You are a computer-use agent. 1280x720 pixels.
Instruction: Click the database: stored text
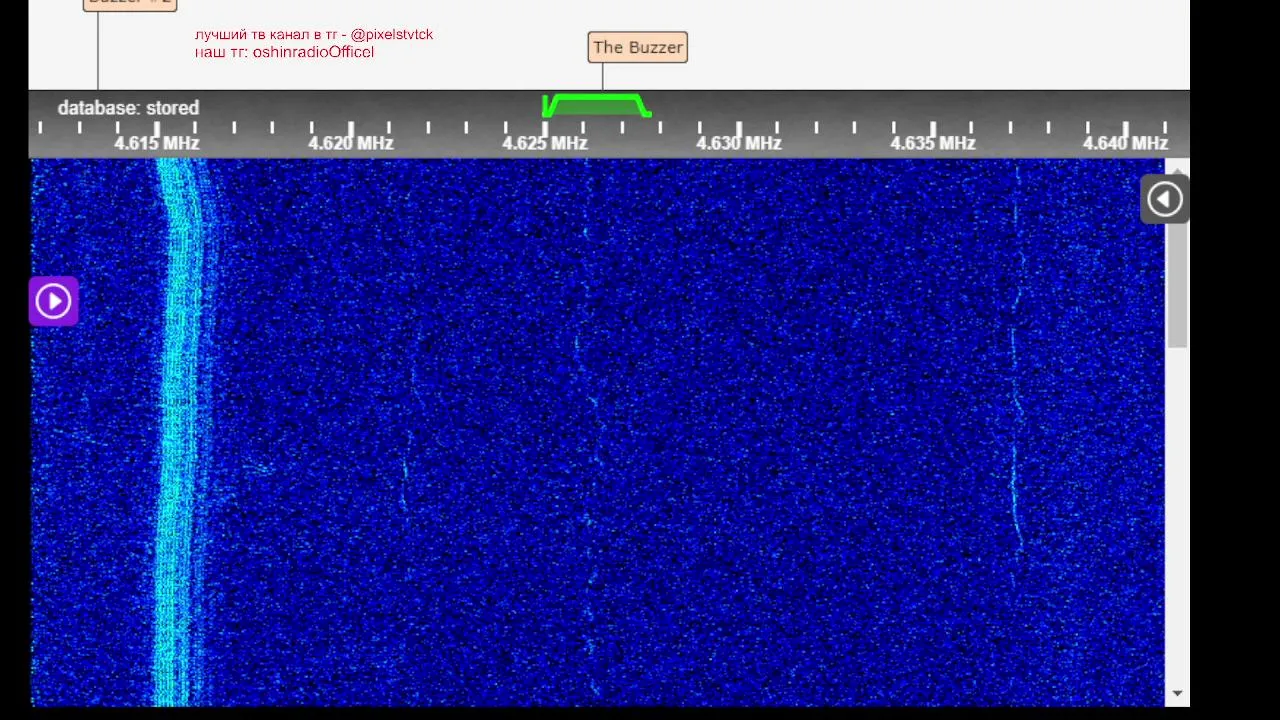(128, 108)
